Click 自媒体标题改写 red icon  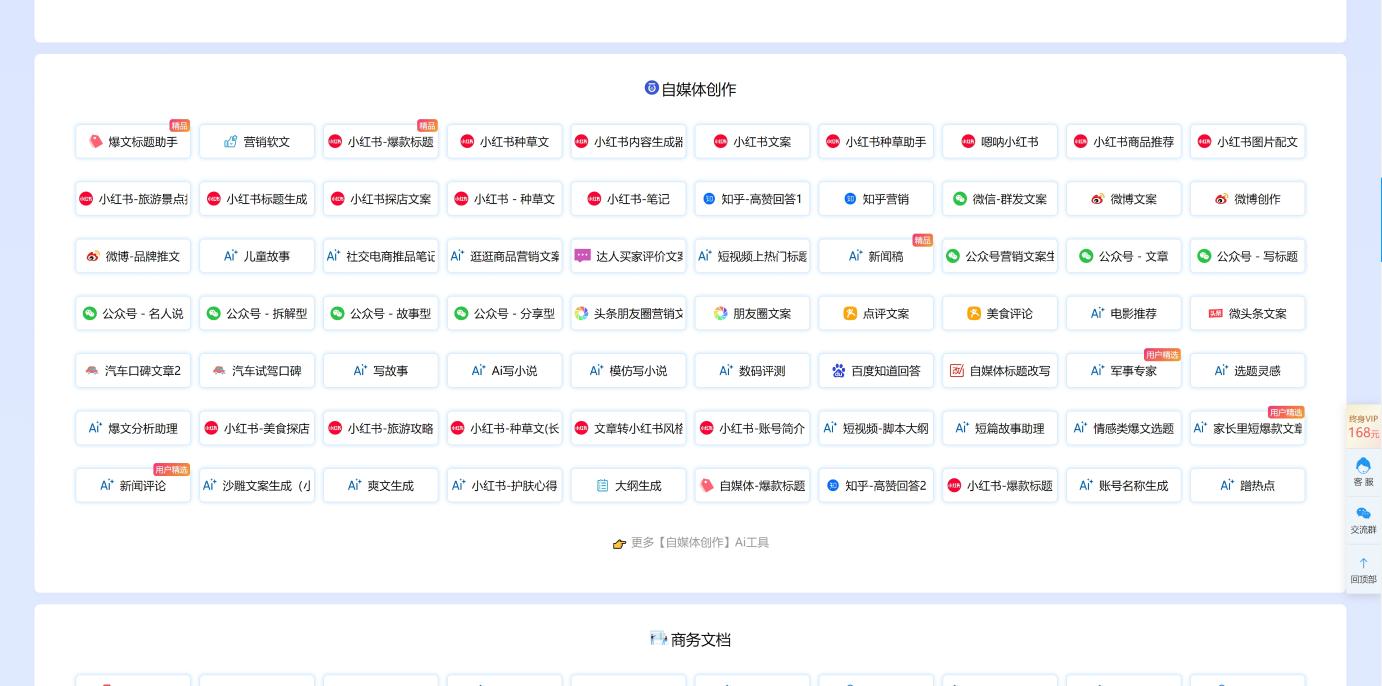[957, 371]
